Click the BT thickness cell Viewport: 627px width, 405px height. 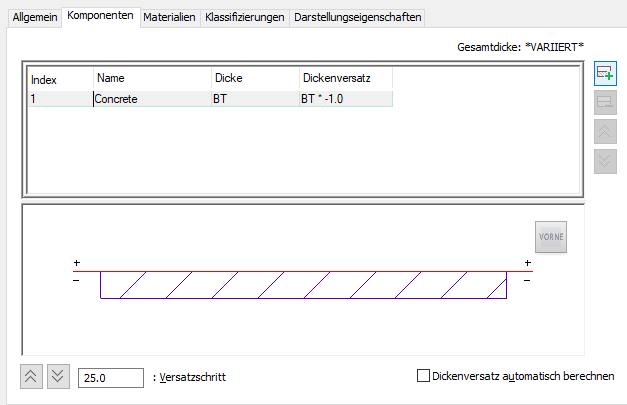[255, 99]
